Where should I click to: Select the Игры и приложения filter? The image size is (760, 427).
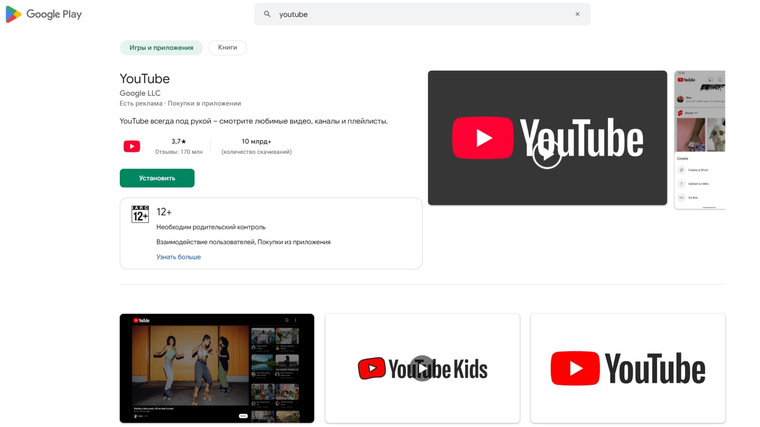[x=161, y=47]
